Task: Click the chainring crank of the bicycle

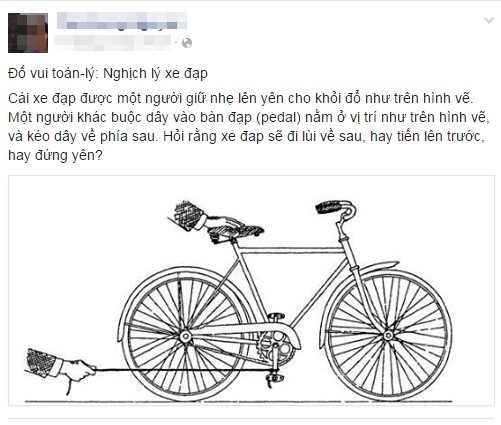Action: 276,347
